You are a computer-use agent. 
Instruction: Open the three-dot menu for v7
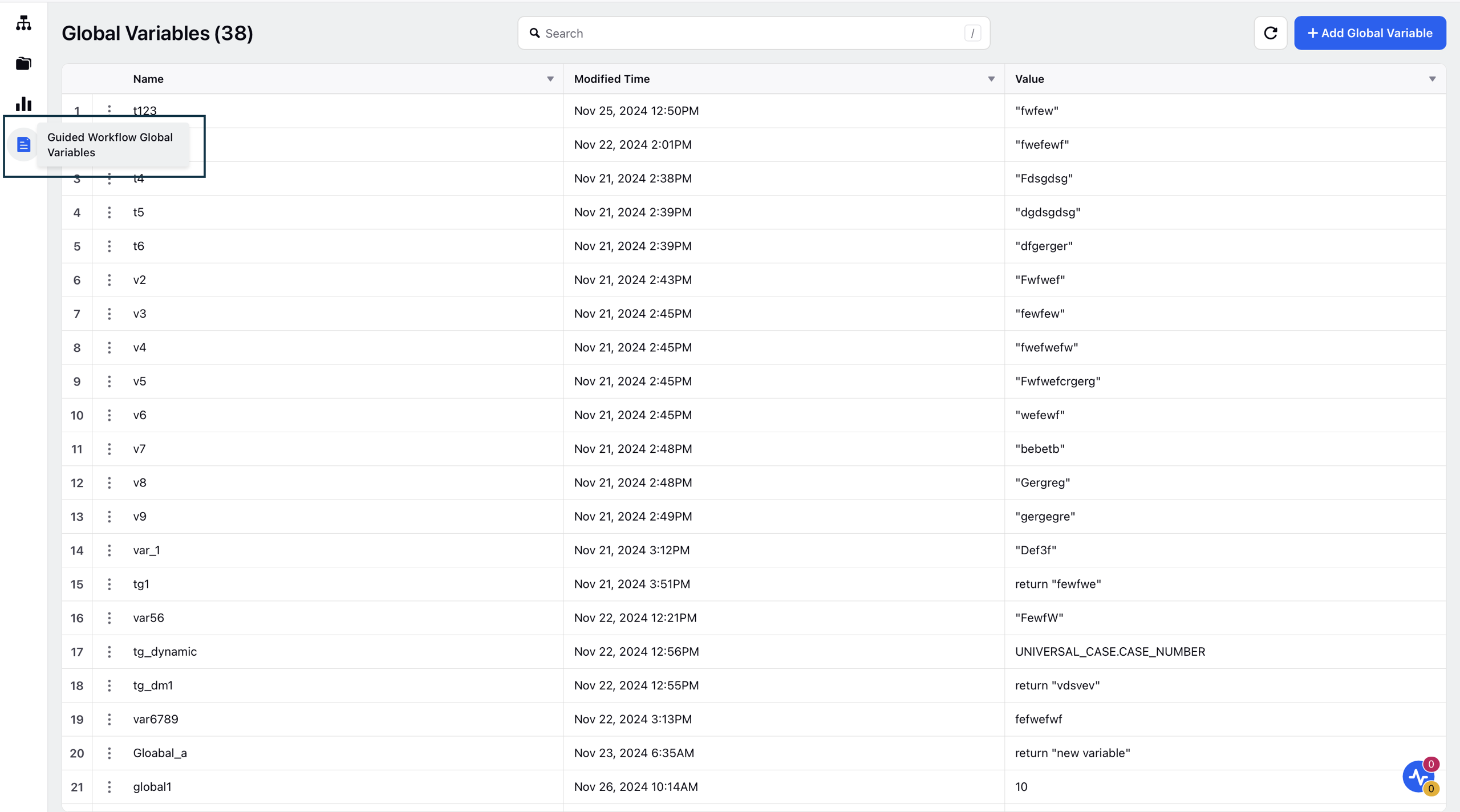click(109, 449)
